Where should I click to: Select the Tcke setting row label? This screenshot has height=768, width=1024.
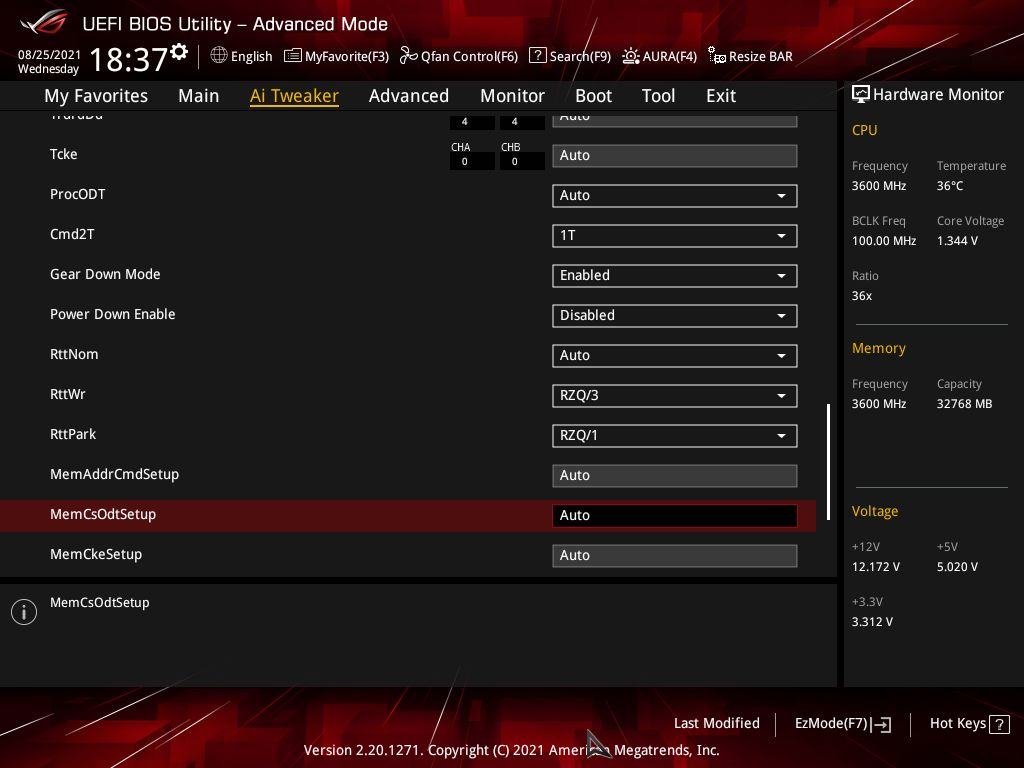63,154
